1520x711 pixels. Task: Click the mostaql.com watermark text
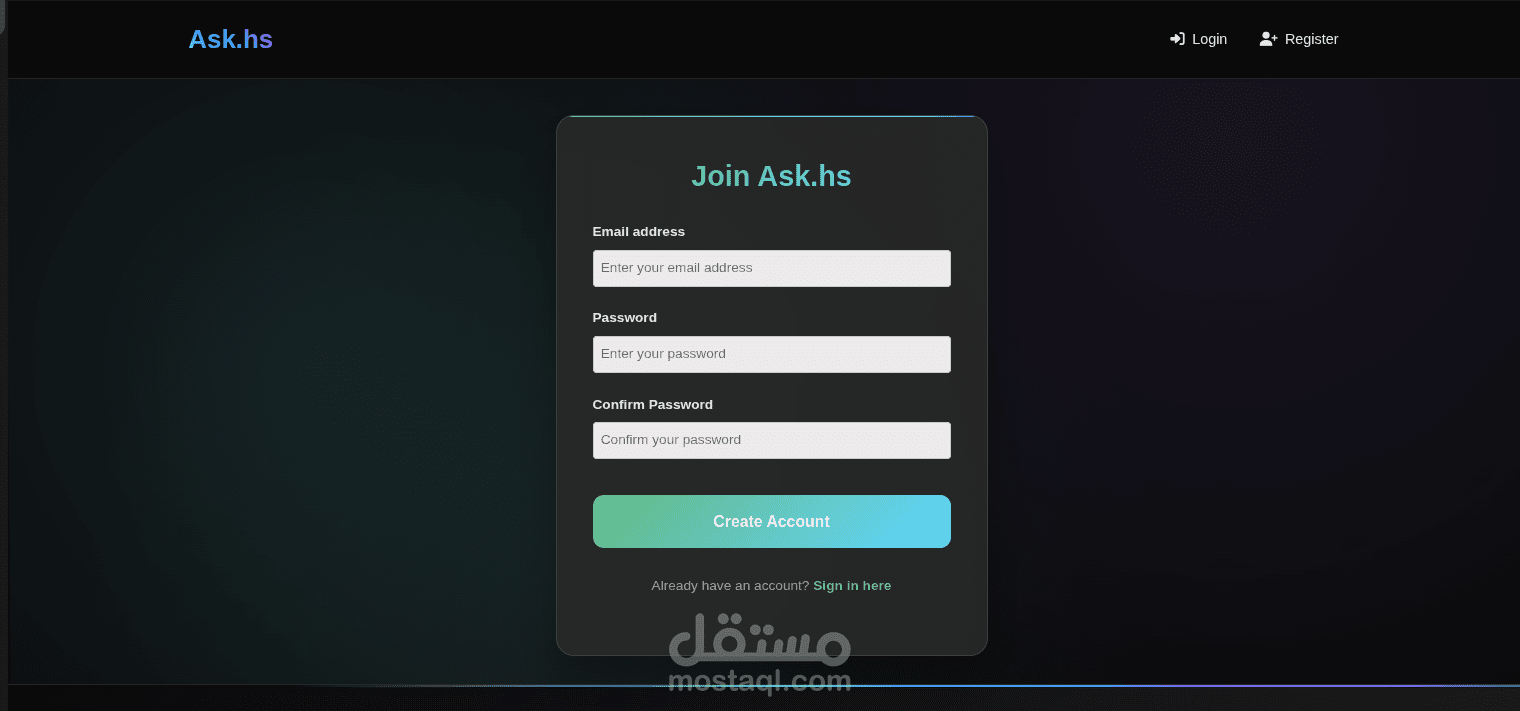click(759, 682)
